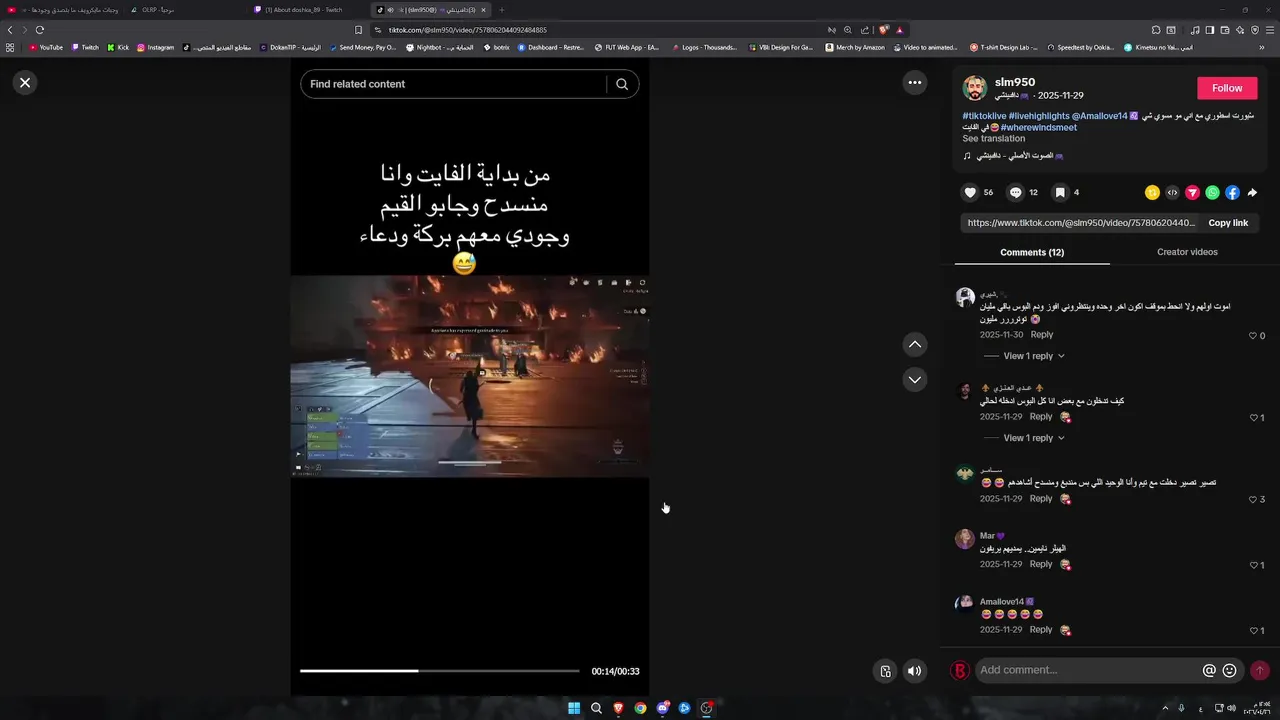Share the video to WhatsApp
Screen dimensions: 1280x720
click(x=1212, y=192)
